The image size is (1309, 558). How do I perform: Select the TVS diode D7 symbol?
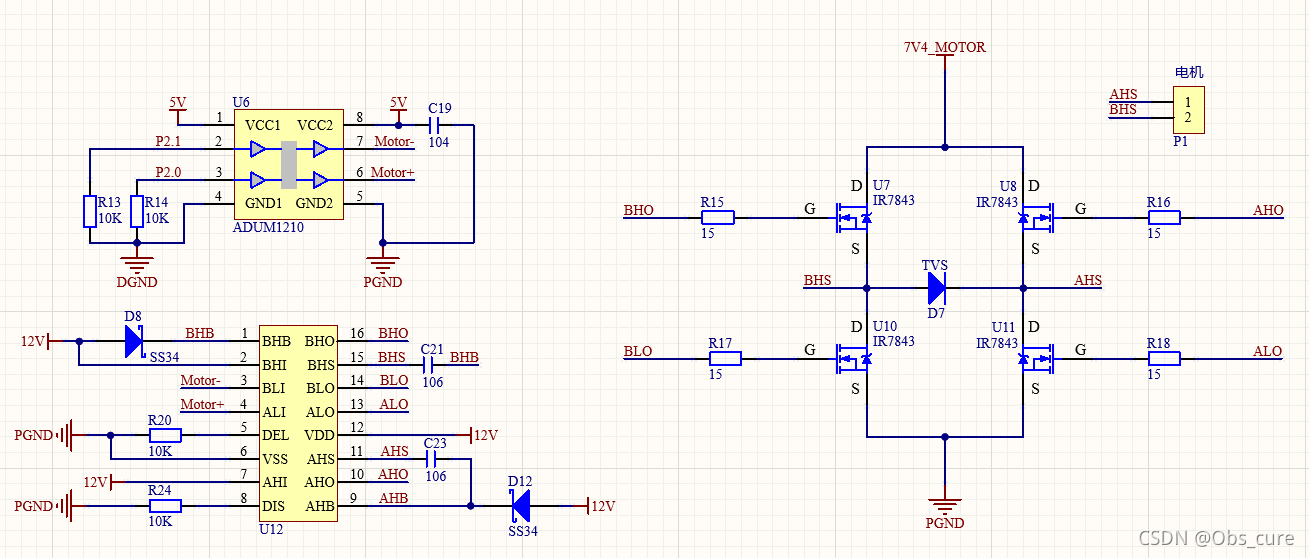pos(936,288)
